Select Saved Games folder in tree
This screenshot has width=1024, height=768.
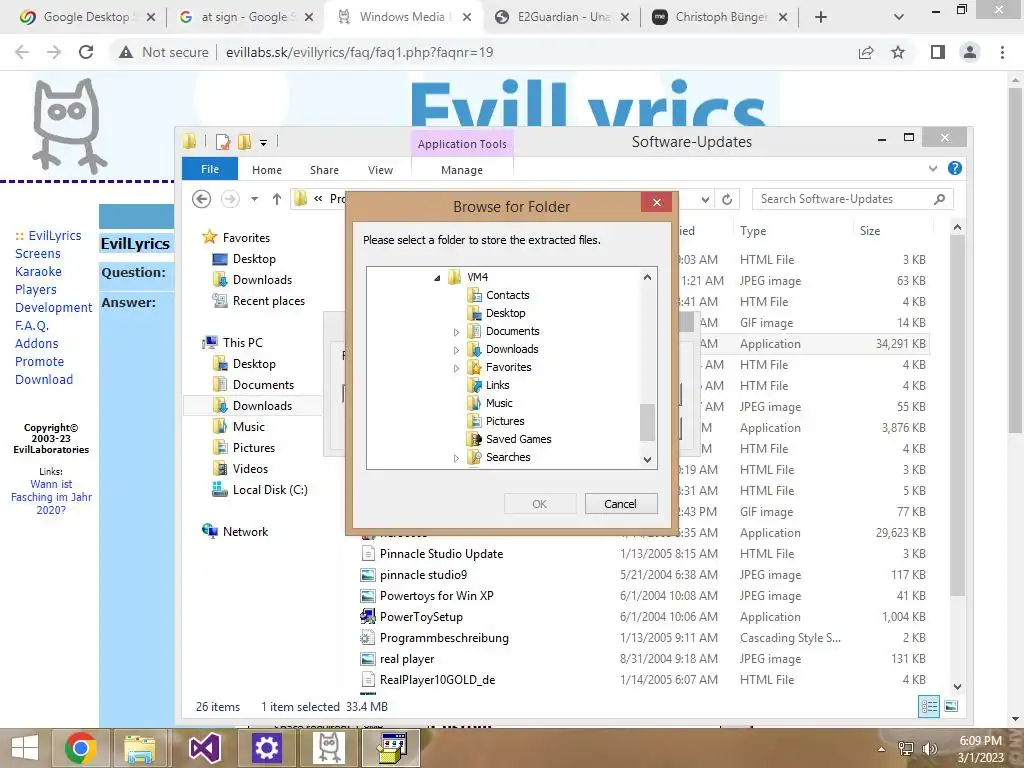519,440
